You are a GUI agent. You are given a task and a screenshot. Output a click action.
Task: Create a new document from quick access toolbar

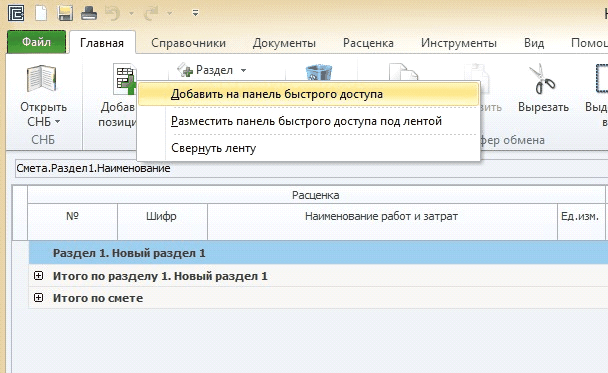[41, 13]
